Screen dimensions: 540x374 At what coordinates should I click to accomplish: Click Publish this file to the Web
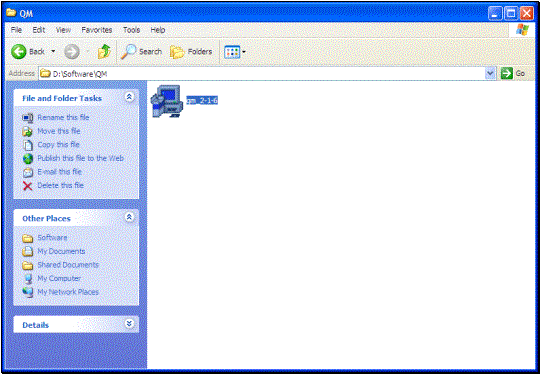coord(73,158)
